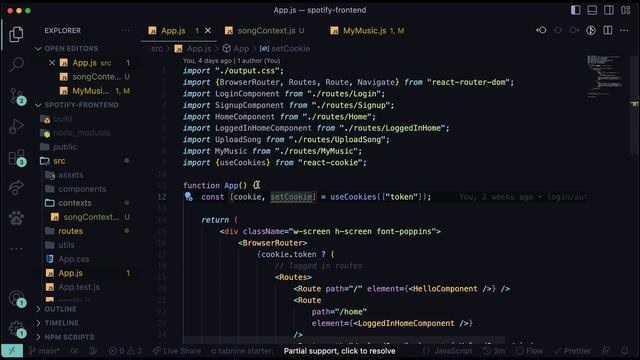Click the main* git branch indicator
The image size is (640, 360).
click(44, 351)
